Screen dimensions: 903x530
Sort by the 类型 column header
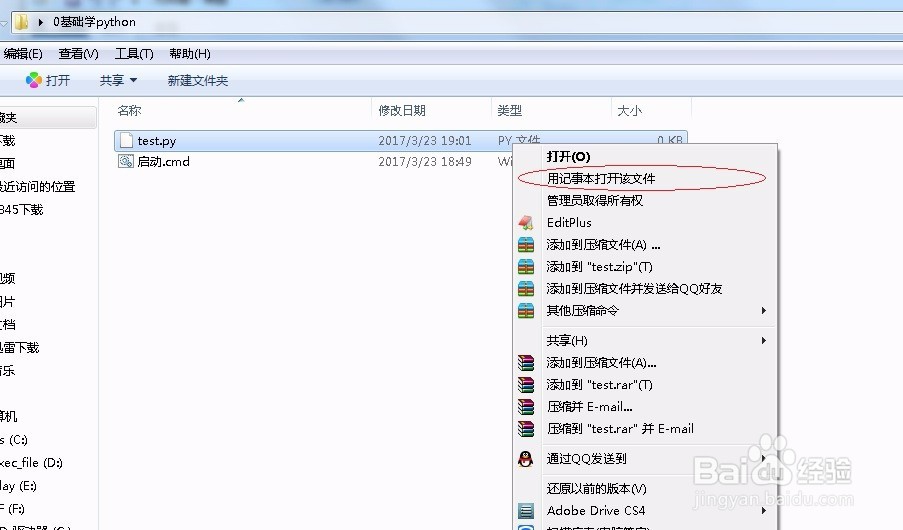click(509, 111)
